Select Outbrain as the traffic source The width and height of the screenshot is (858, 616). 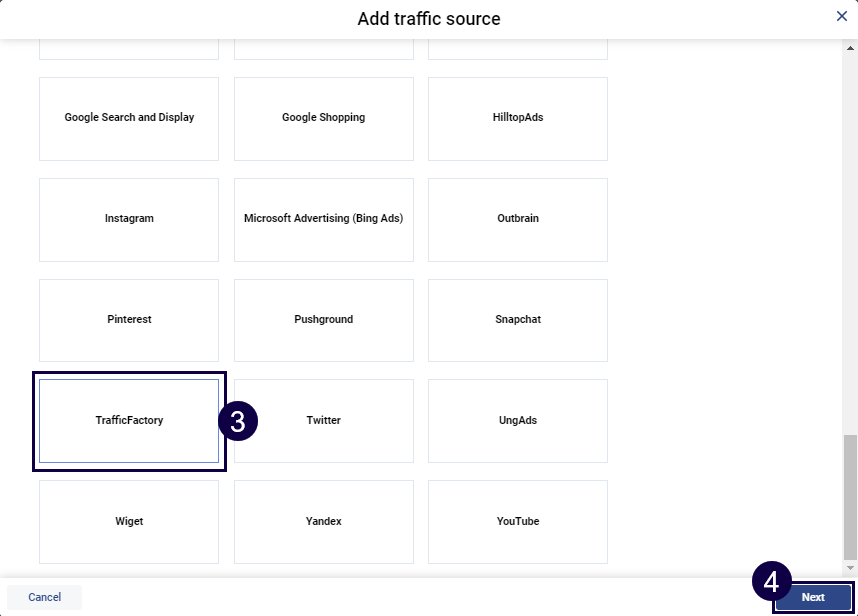pyautogui.click(x=517, y=219)
